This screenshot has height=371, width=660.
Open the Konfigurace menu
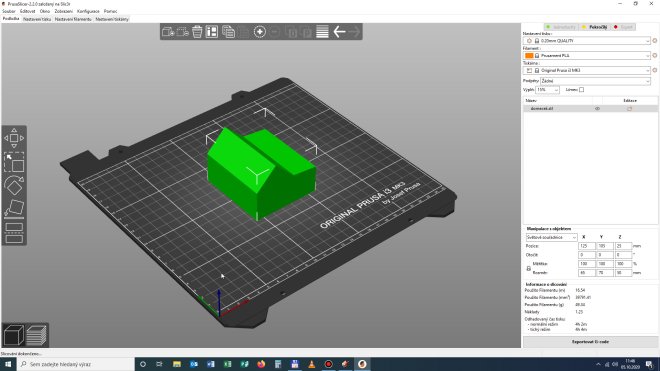[88, 11]
